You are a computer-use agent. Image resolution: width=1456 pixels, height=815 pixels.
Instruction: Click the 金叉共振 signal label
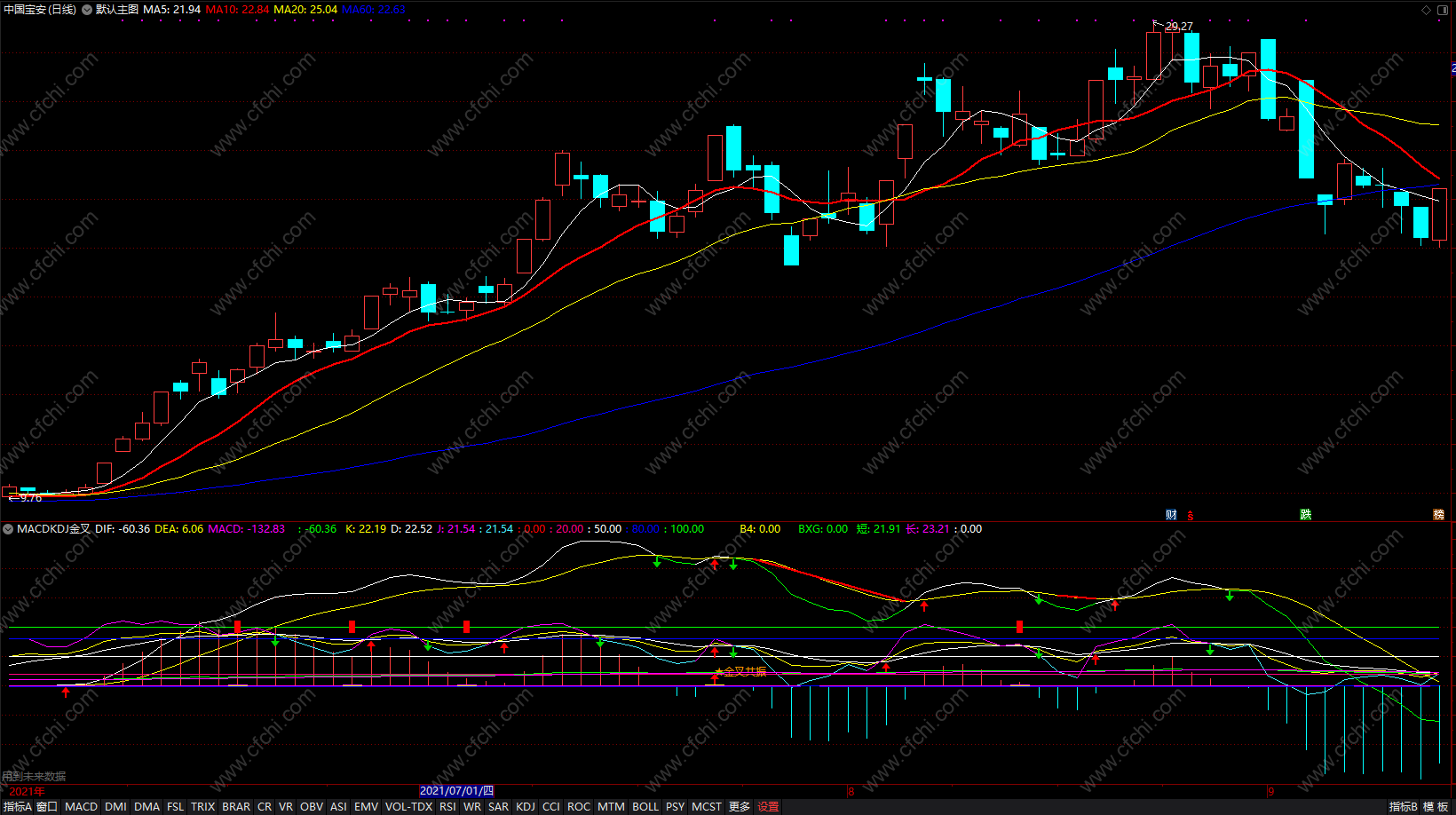[x=745, y=672]
